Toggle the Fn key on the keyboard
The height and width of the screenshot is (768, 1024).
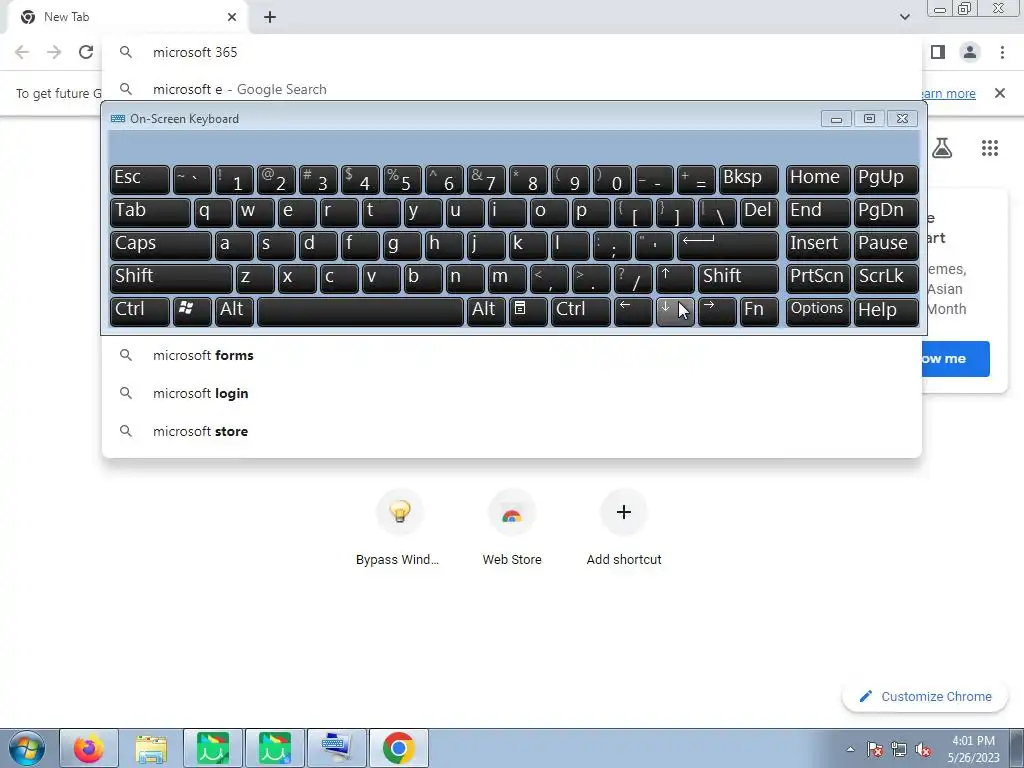click(759, 312)
